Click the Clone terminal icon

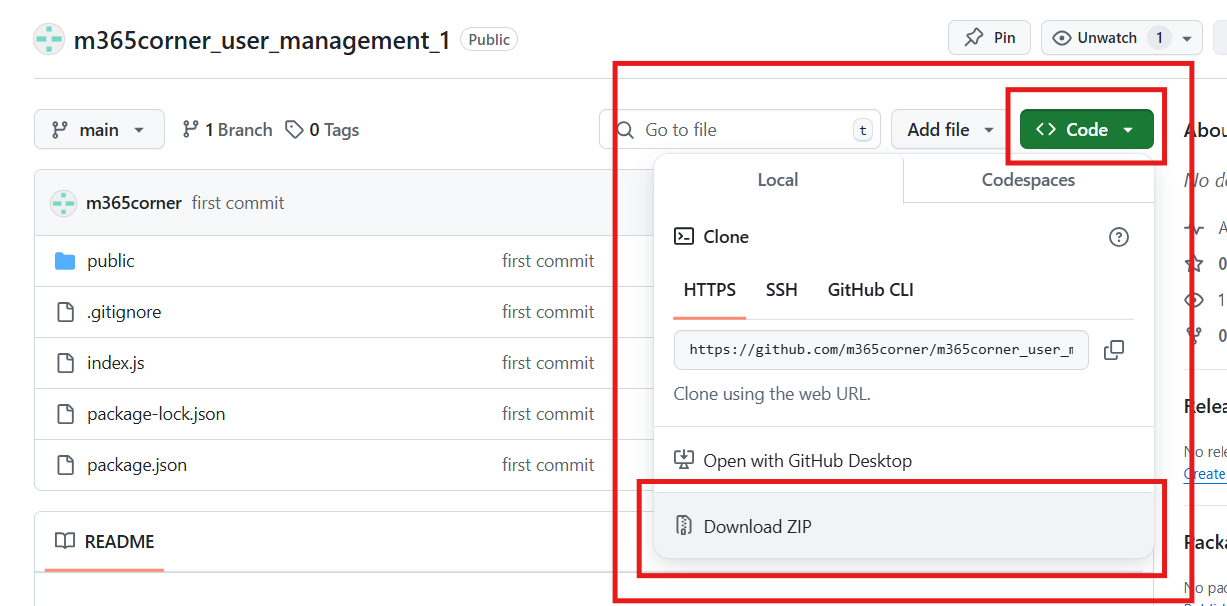pyautogui.click(x=684, y=237)
